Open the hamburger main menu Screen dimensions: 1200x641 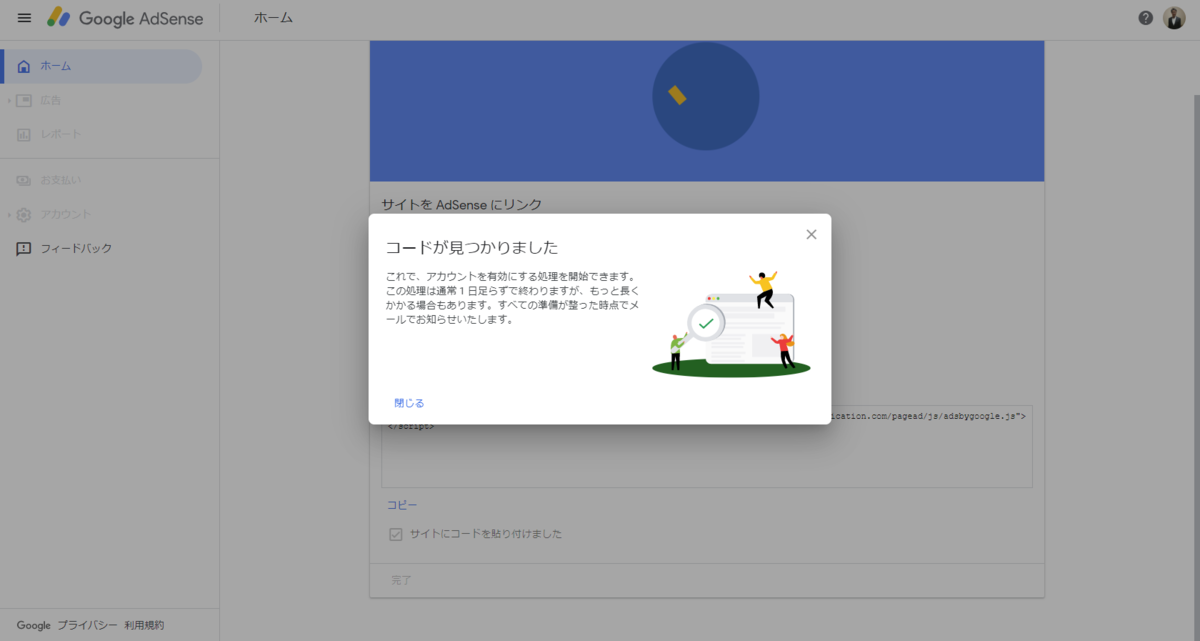(24, 18)
